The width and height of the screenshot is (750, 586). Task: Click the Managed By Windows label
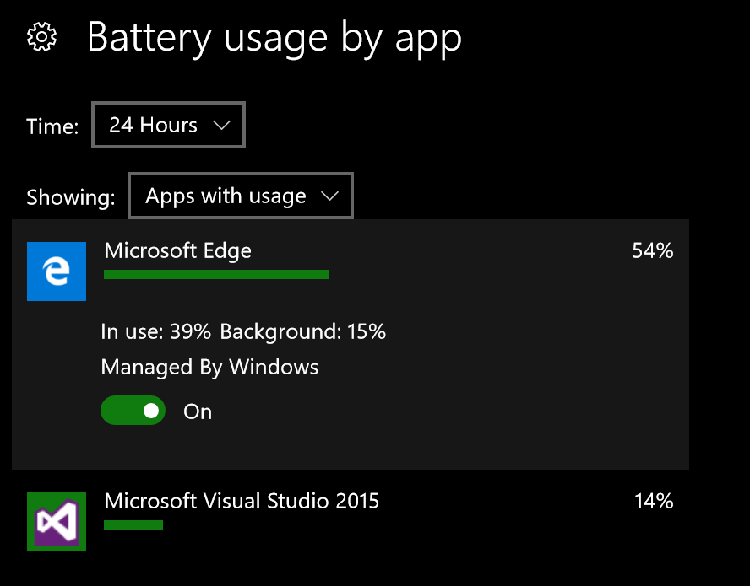[x=210, y=367]
